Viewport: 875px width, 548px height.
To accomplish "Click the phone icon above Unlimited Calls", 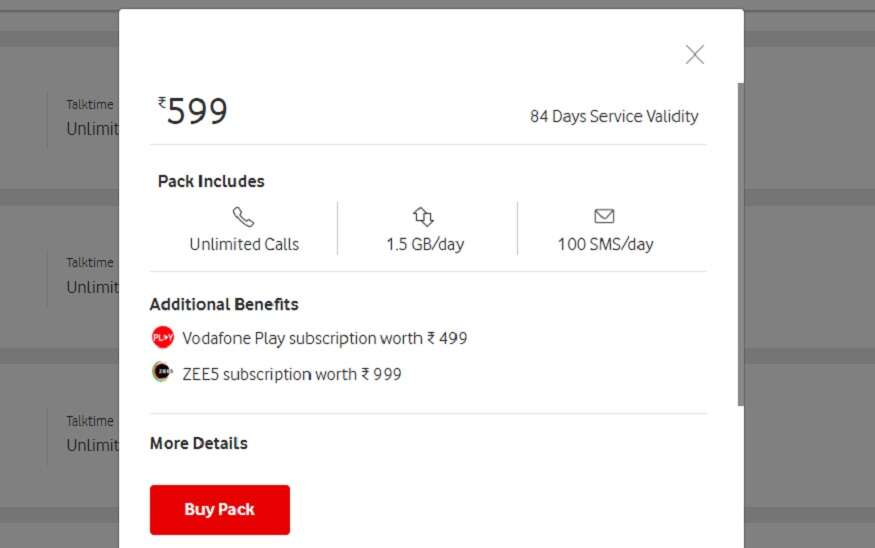I will click(x=243, y=217).
